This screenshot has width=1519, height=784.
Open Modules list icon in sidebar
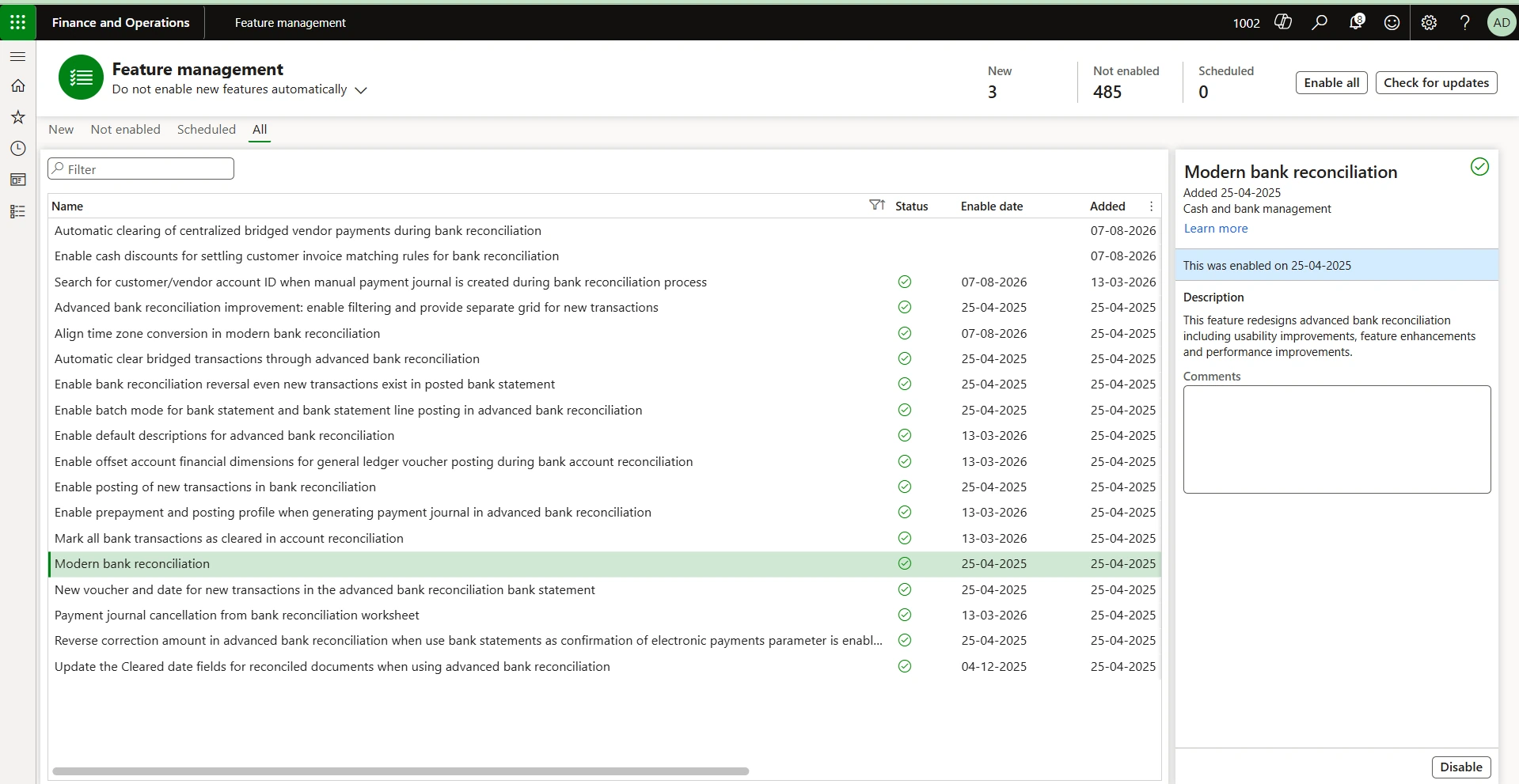tap(17, 211)
